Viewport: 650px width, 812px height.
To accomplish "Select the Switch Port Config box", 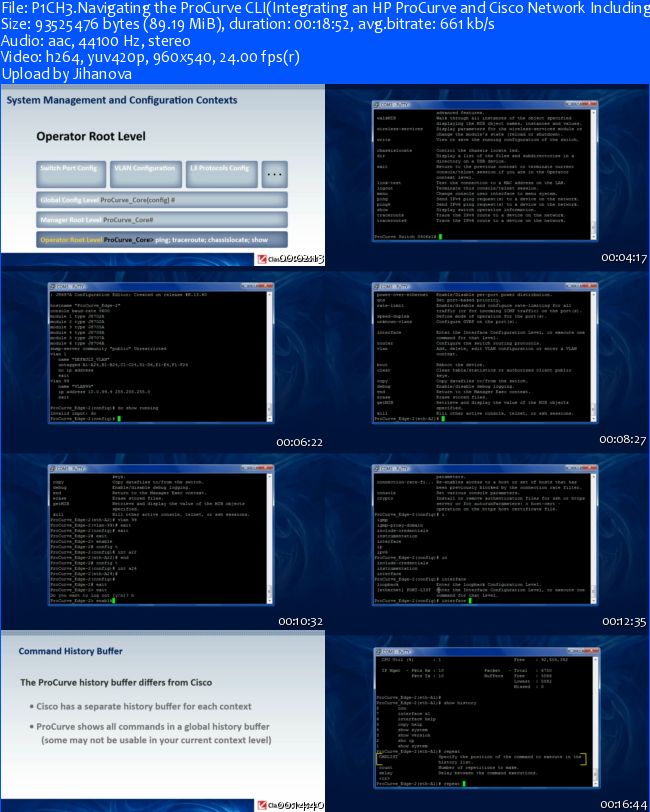I will tap(71, 174).
